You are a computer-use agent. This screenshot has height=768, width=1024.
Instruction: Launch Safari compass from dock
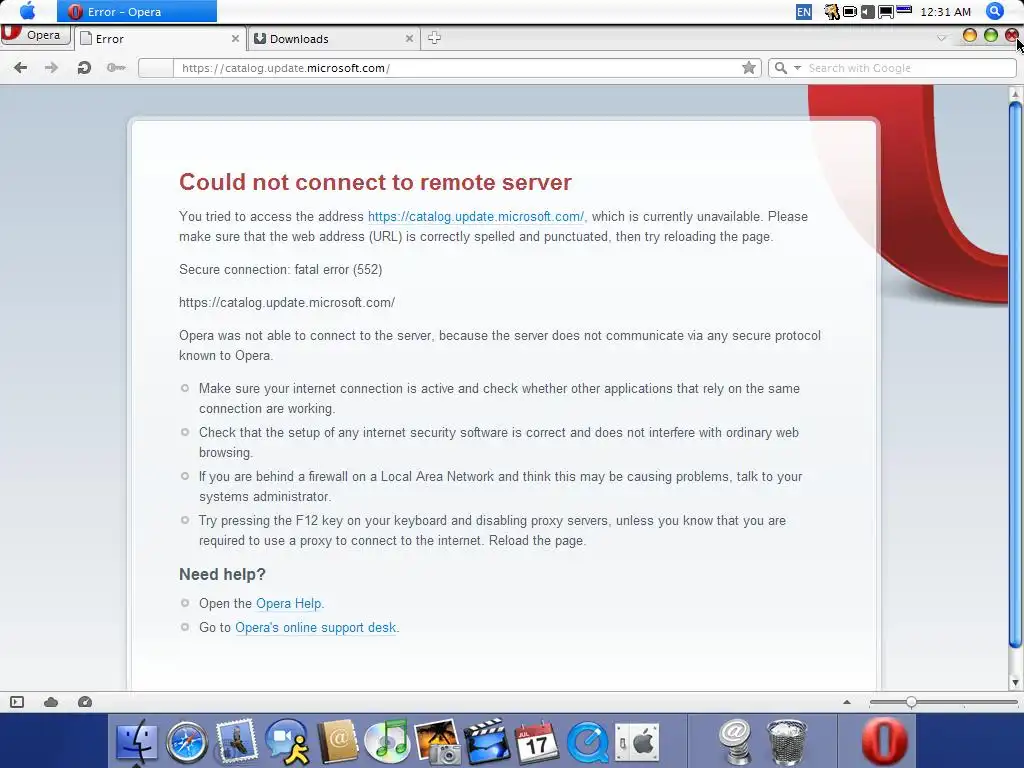(187, 743)
